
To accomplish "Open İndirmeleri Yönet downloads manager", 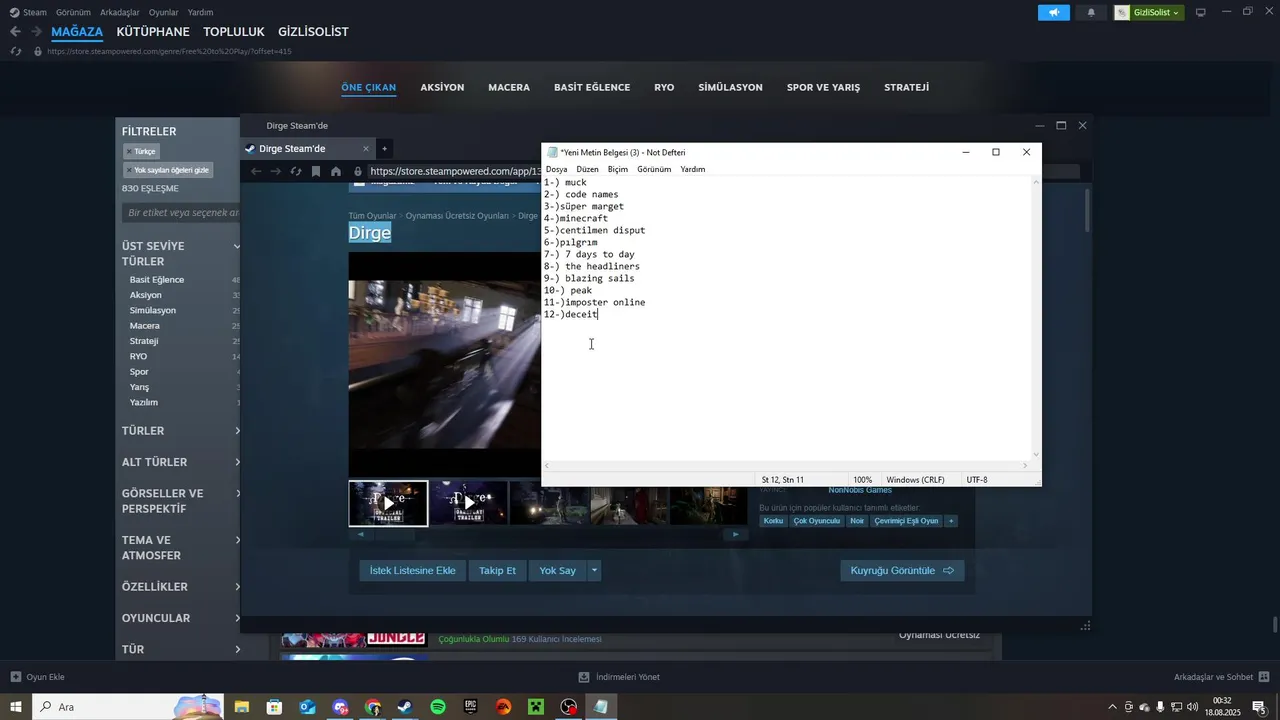I will coord(619,677).
